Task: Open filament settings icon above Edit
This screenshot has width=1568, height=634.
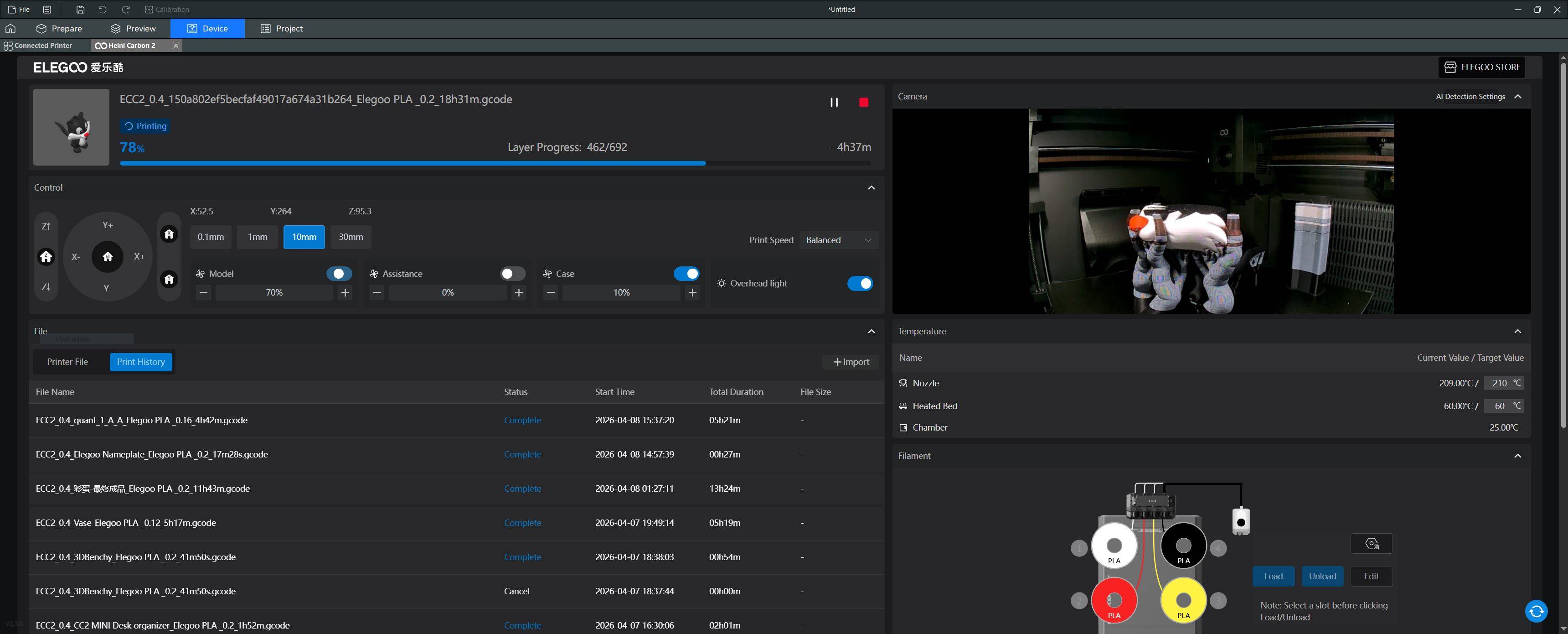Action: [1372, 543]
